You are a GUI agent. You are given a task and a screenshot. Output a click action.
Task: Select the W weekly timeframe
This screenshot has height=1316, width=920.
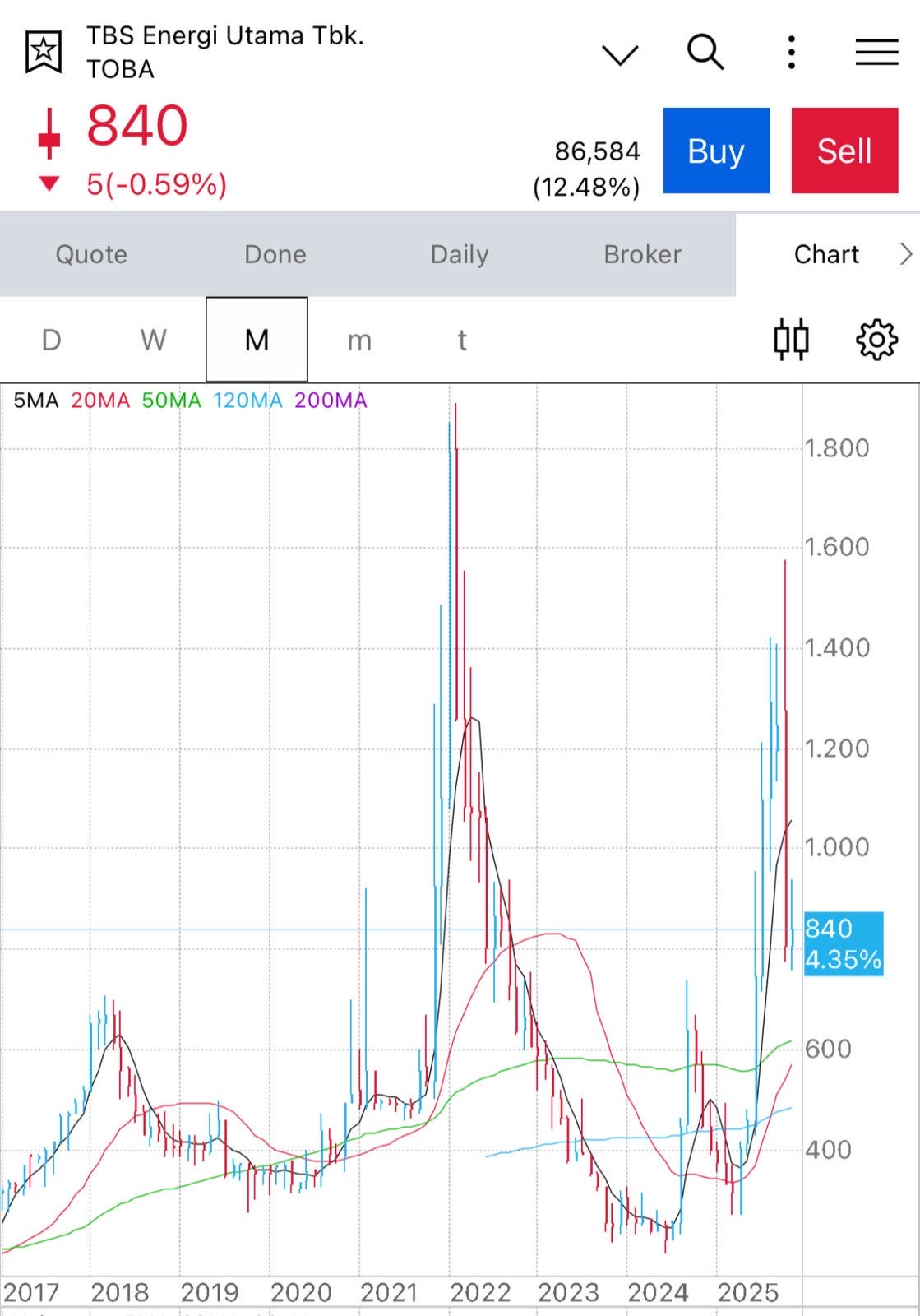click(154, 340)
